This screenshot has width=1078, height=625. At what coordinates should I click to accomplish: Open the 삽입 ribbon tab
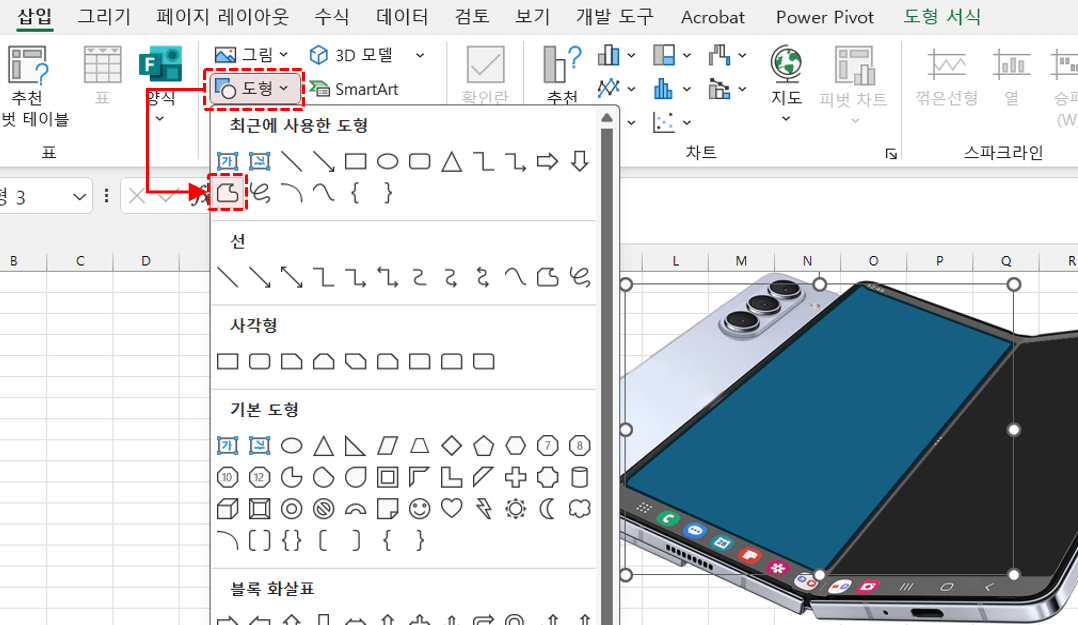34,17
